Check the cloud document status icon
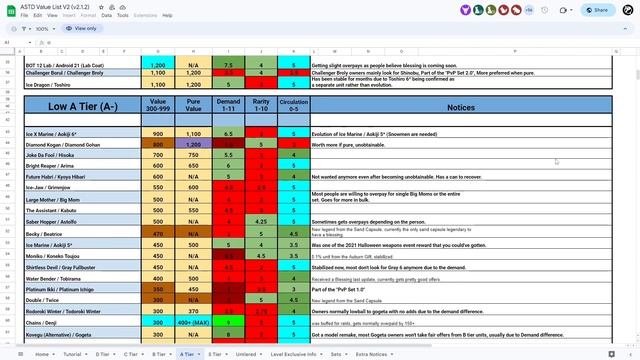This screenshot has width=640, height=360. coord(122,7)
